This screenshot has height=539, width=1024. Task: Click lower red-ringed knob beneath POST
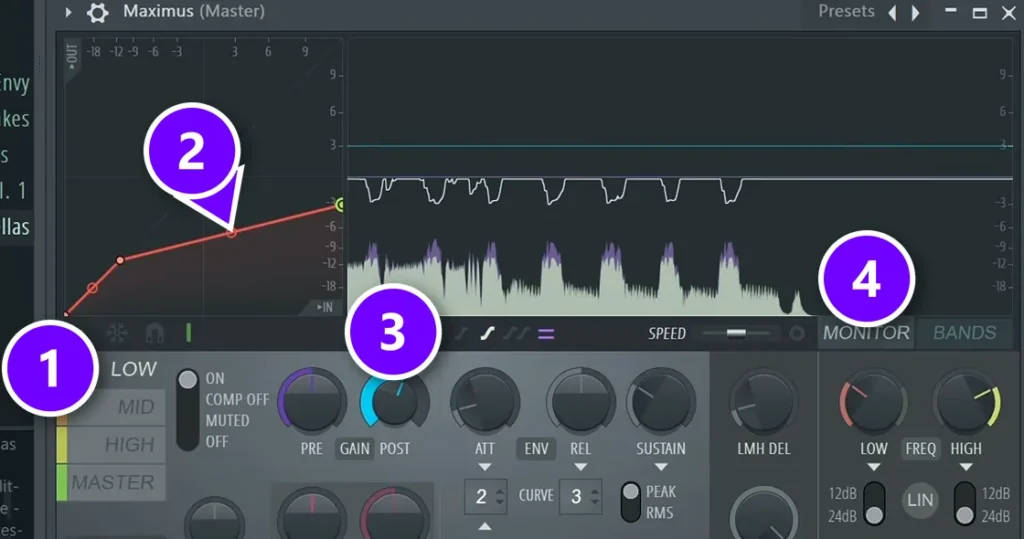(394, 516)
